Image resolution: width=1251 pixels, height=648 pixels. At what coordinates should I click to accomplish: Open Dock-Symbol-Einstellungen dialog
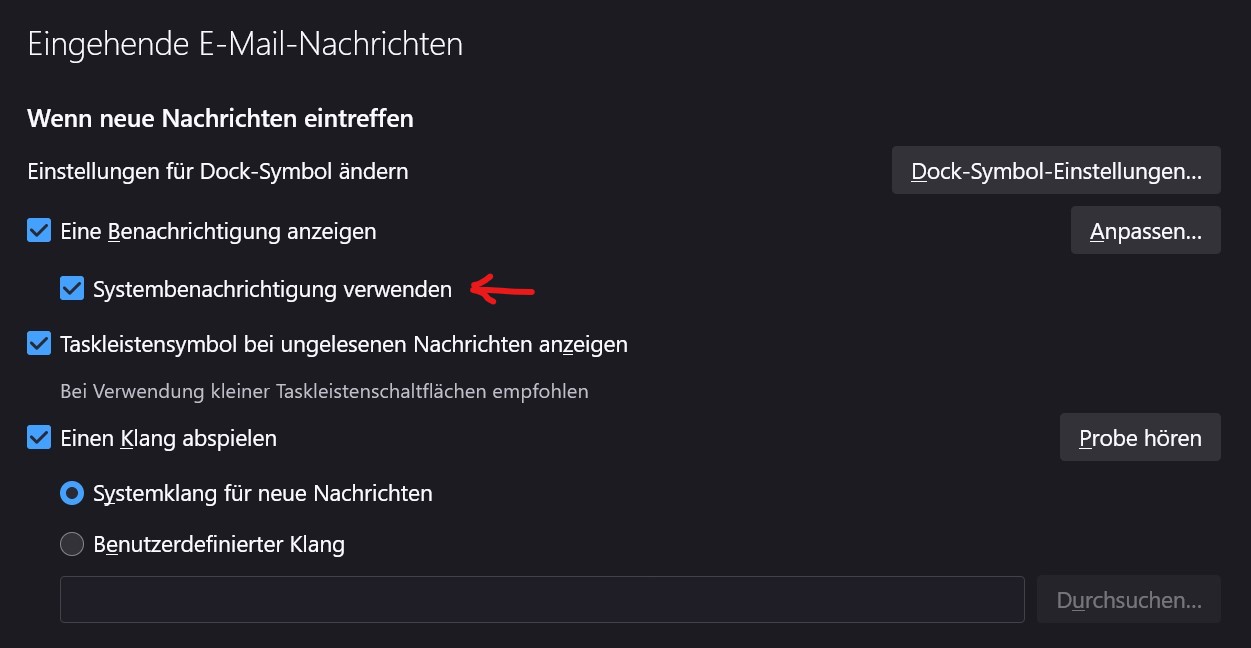tap(1056, 171)
